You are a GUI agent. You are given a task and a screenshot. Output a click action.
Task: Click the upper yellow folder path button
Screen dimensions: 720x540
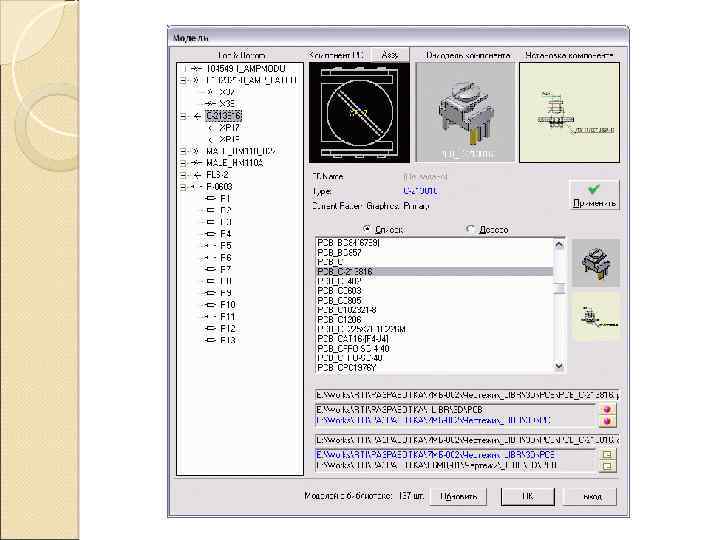[x=607, y=454]
